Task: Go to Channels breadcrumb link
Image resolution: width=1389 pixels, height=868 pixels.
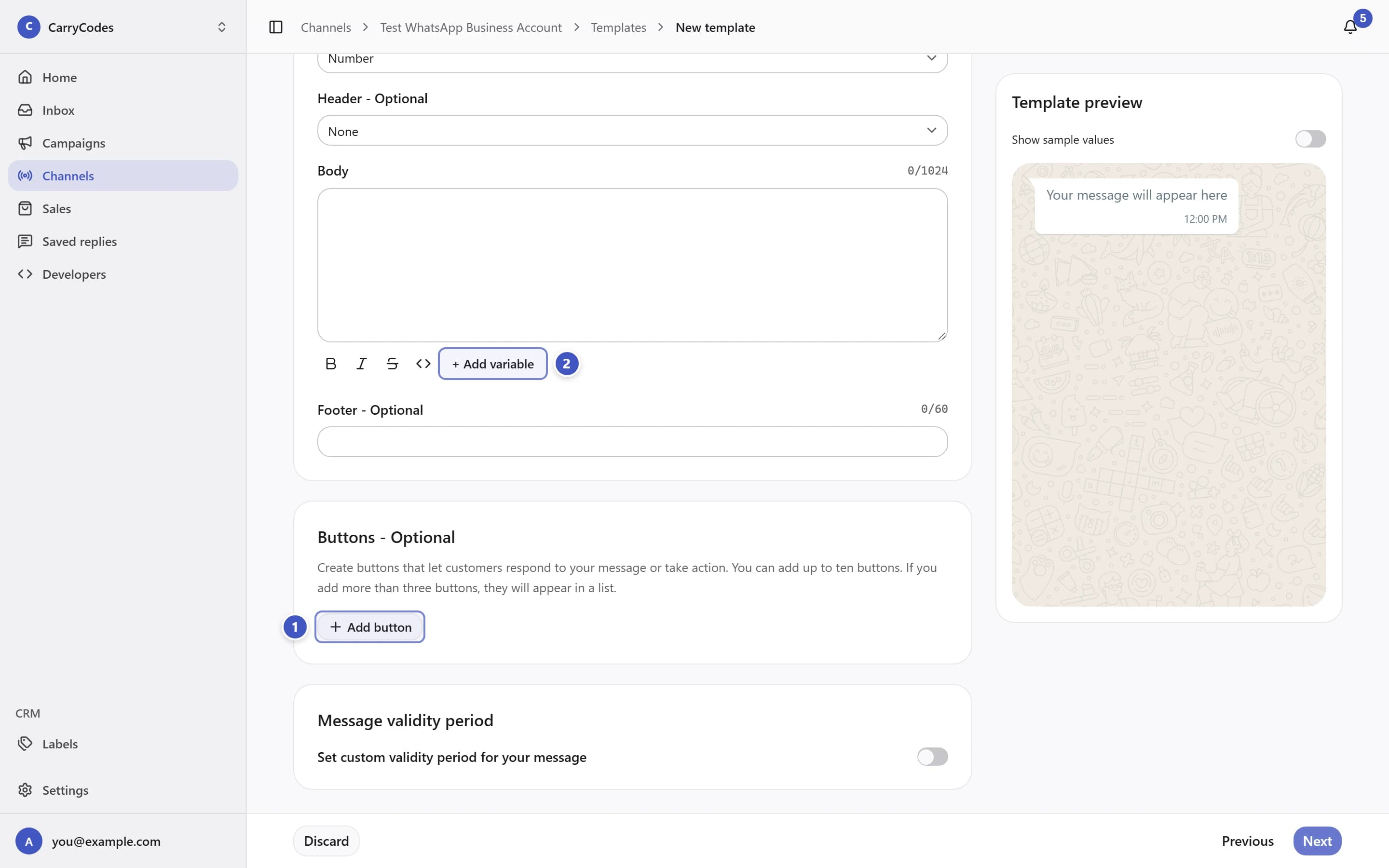Action: pyautogui.click(x=326, y=27)
